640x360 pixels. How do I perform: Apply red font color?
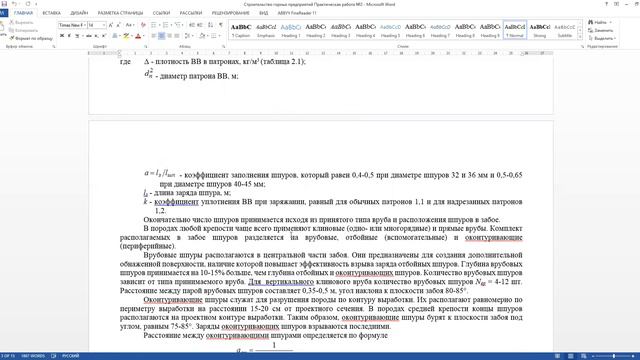click(x=139, y=36)
